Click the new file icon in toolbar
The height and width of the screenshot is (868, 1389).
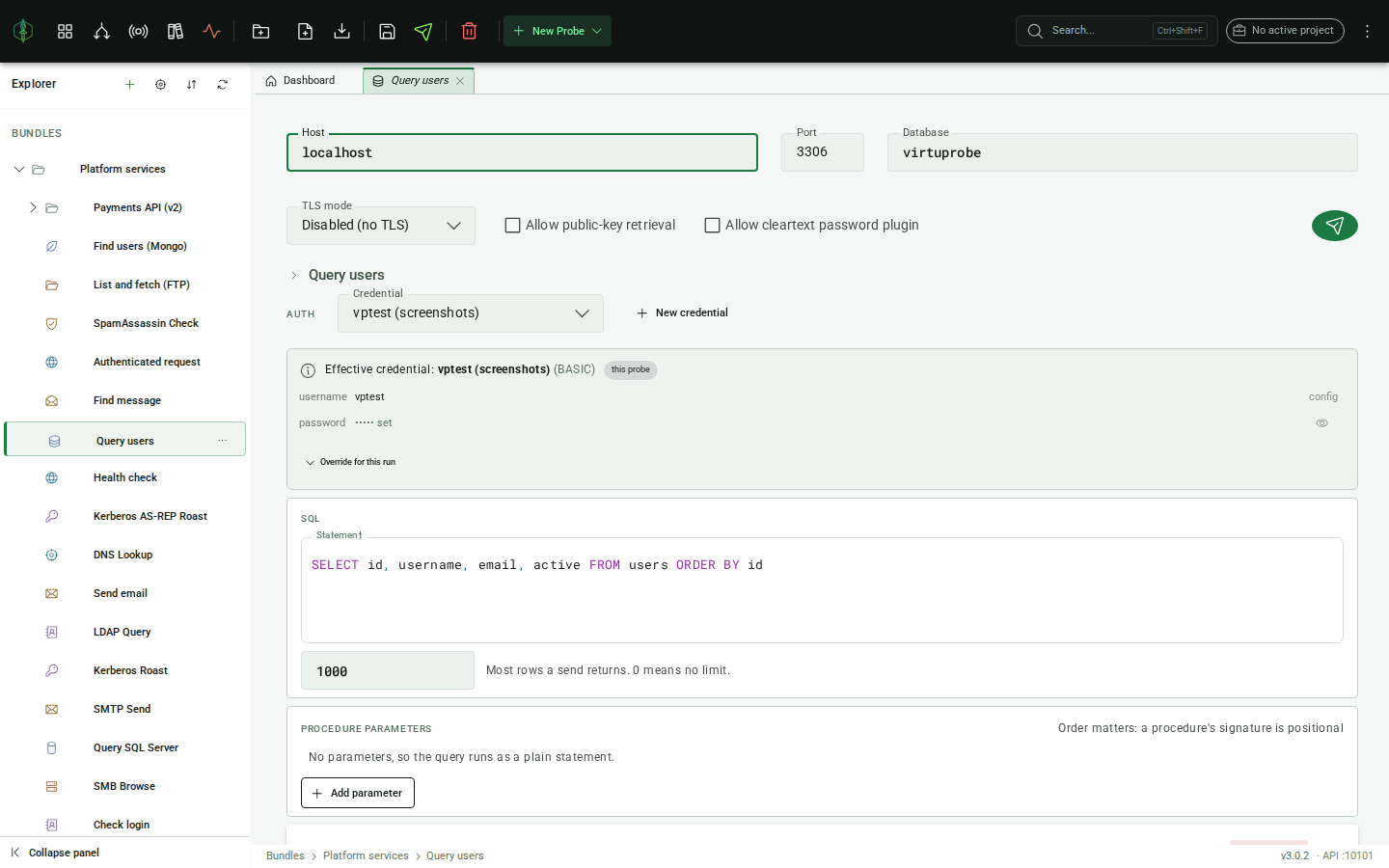305,31
